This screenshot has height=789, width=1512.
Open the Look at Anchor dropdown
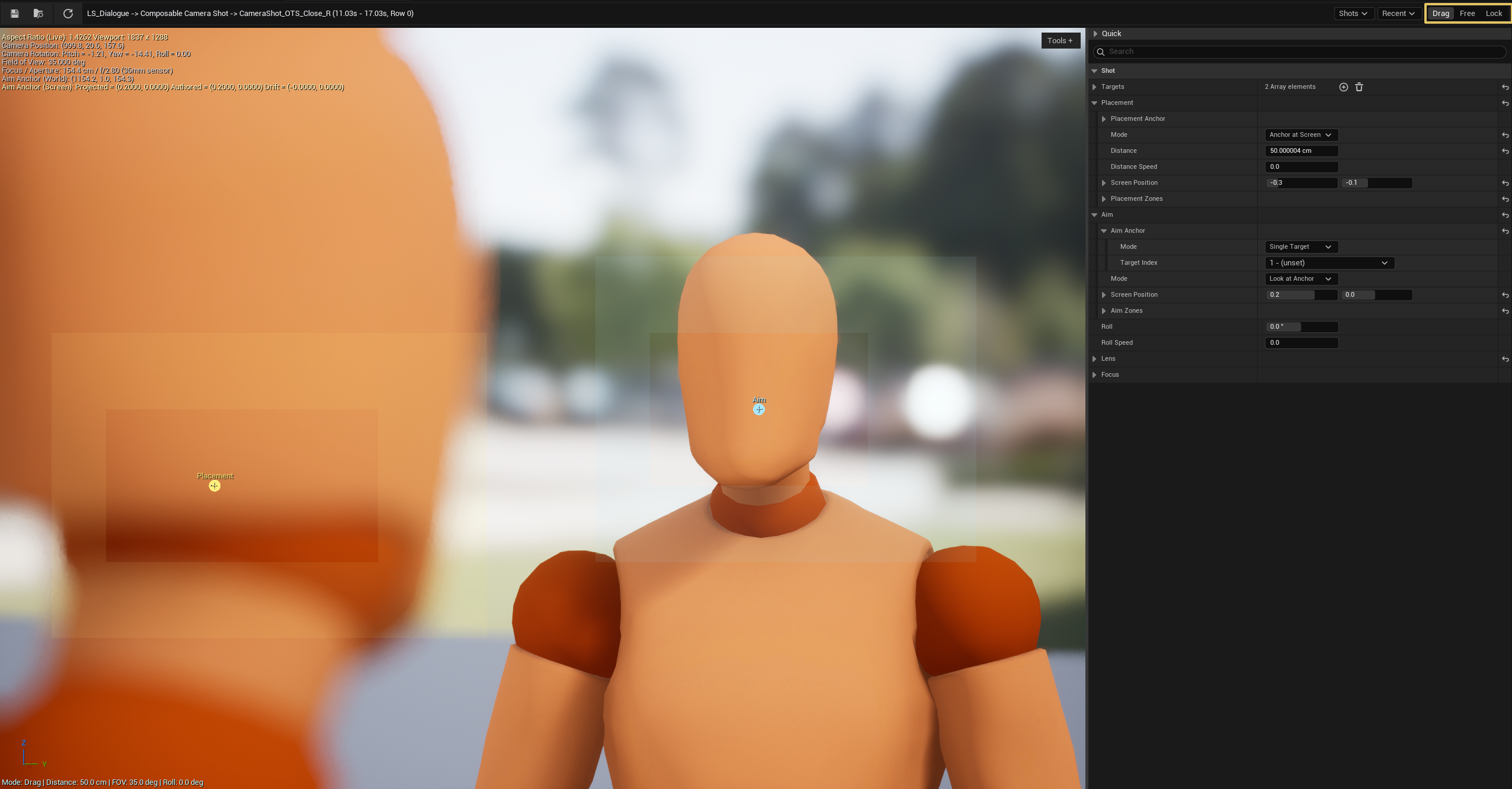click(x=1301, y=279)
